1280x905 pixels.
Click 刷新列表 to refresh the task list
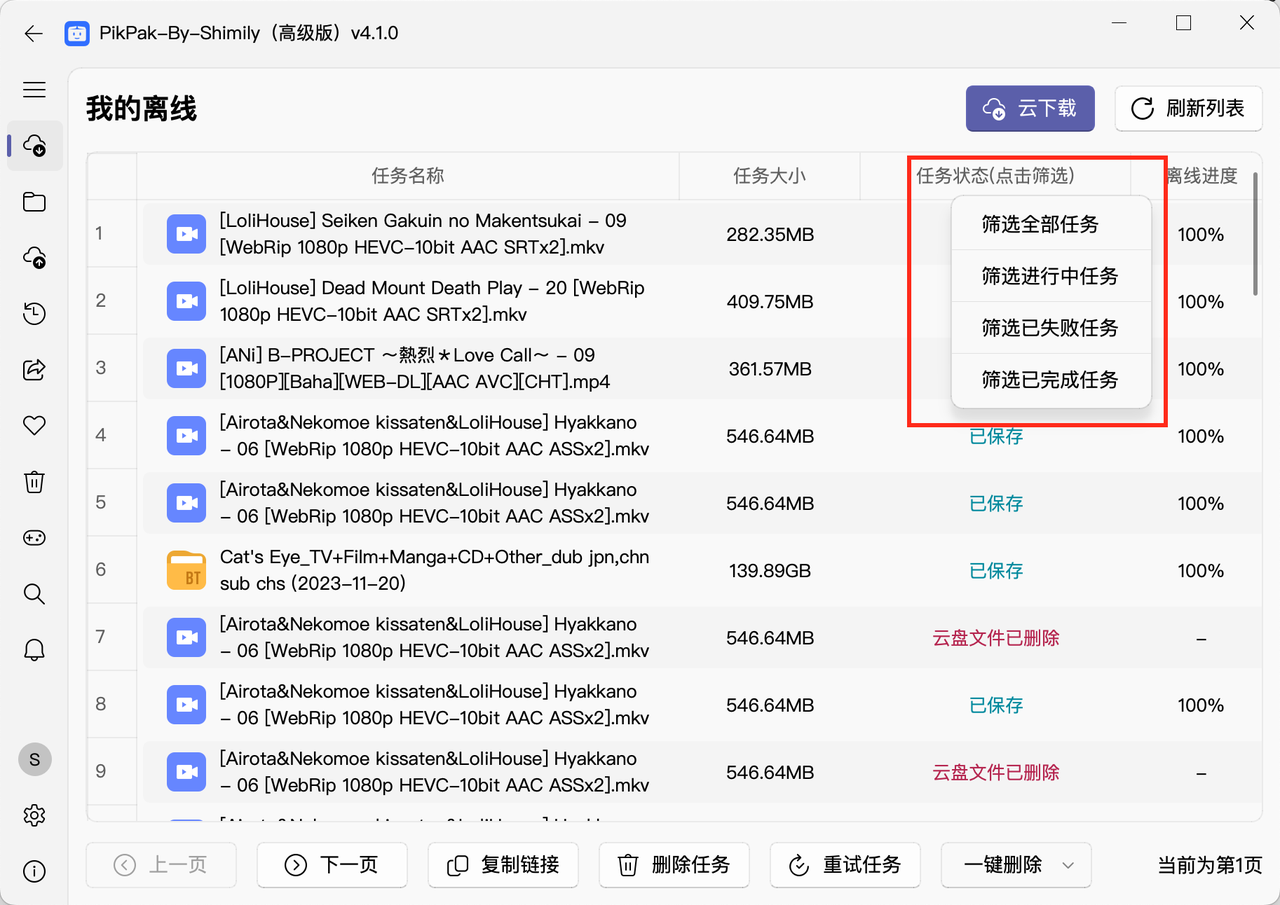1188,108
